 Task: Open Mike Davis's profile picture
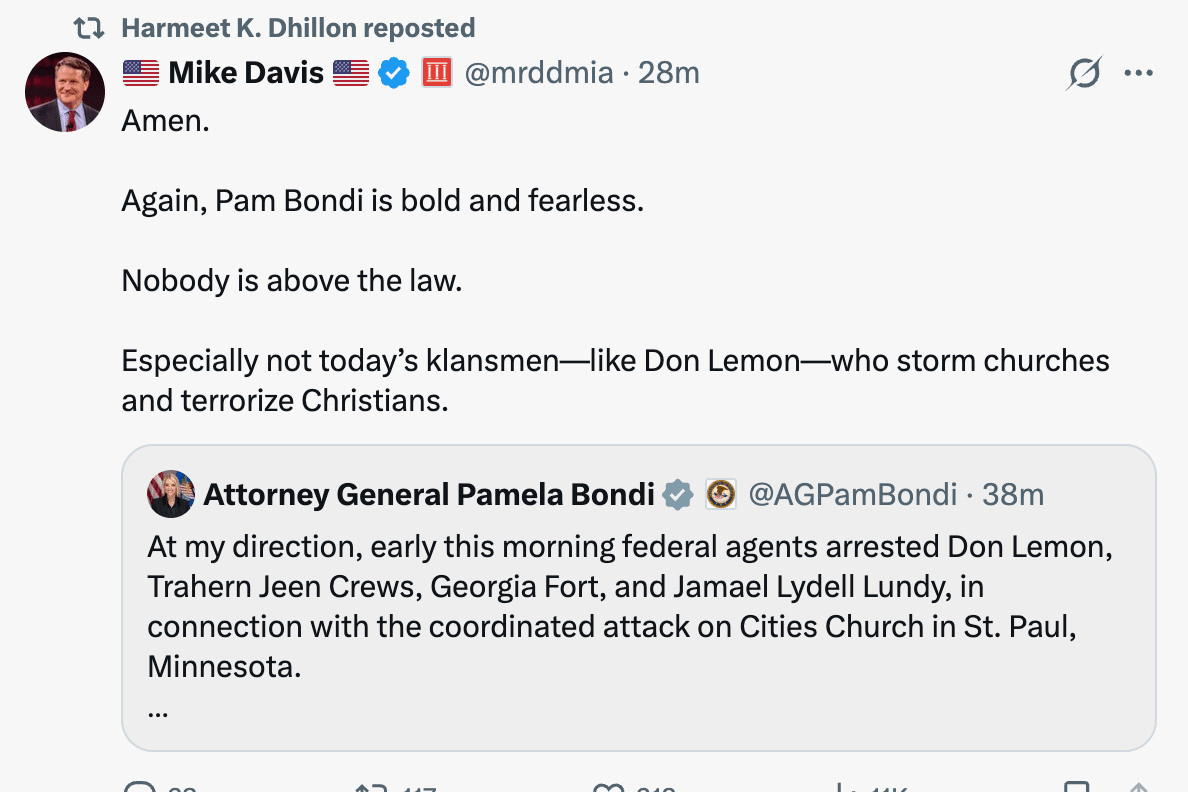coord(65,92)
